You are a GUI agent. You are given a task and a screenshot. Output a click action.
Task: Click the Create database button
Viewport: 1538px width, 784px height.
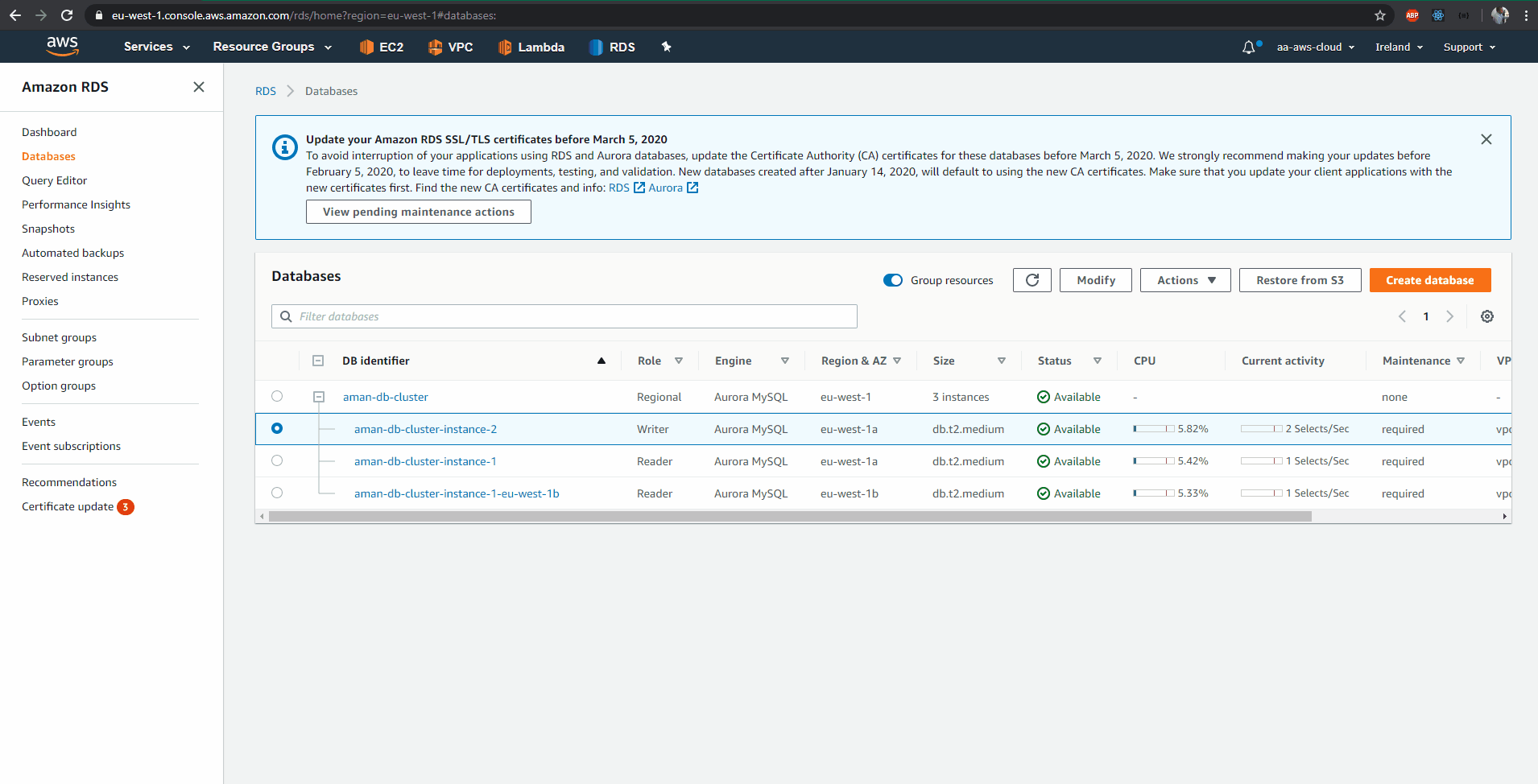1429,280
